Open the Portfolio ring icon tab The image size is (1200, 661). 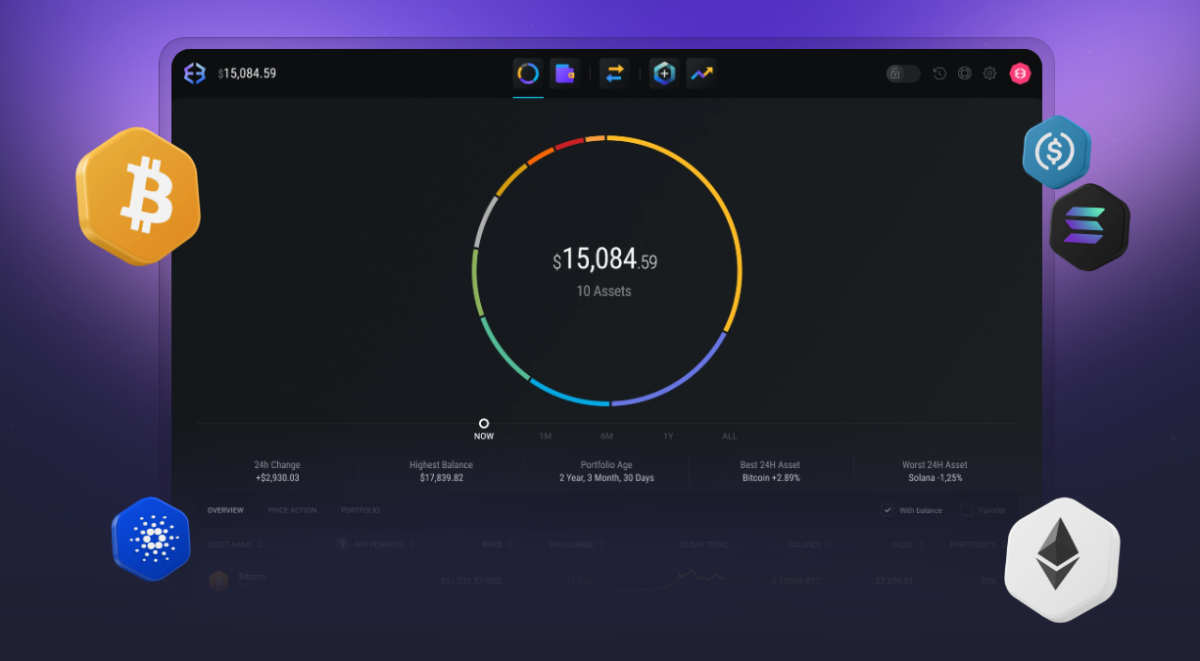[x=528, y=73]
